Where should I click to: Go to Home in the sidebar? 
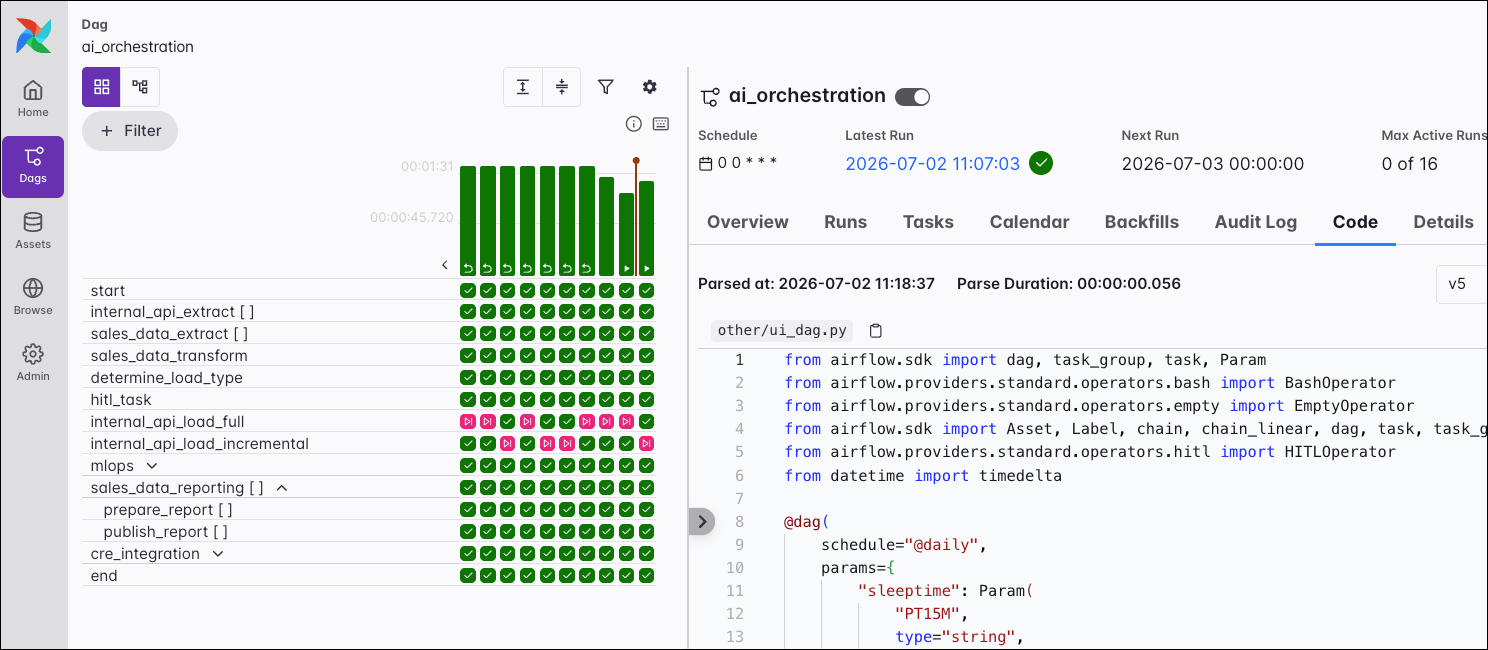click(x=33, y=98)
